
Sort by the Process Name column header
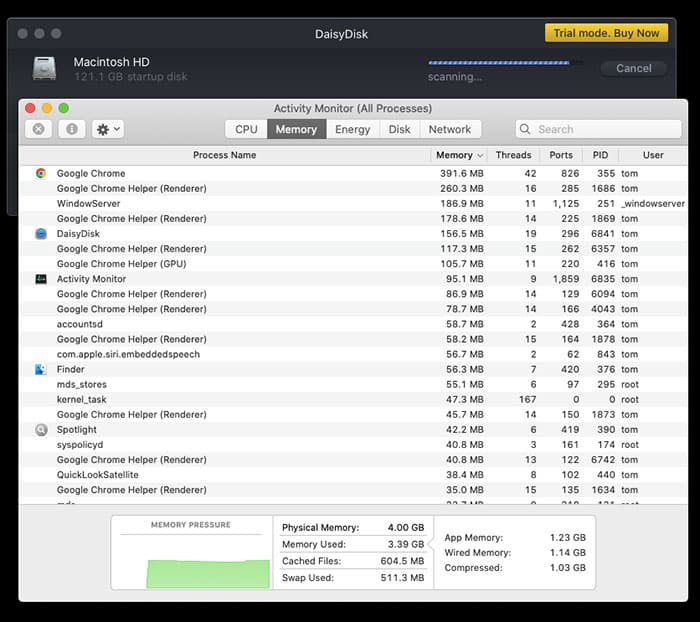click(225, 155)
